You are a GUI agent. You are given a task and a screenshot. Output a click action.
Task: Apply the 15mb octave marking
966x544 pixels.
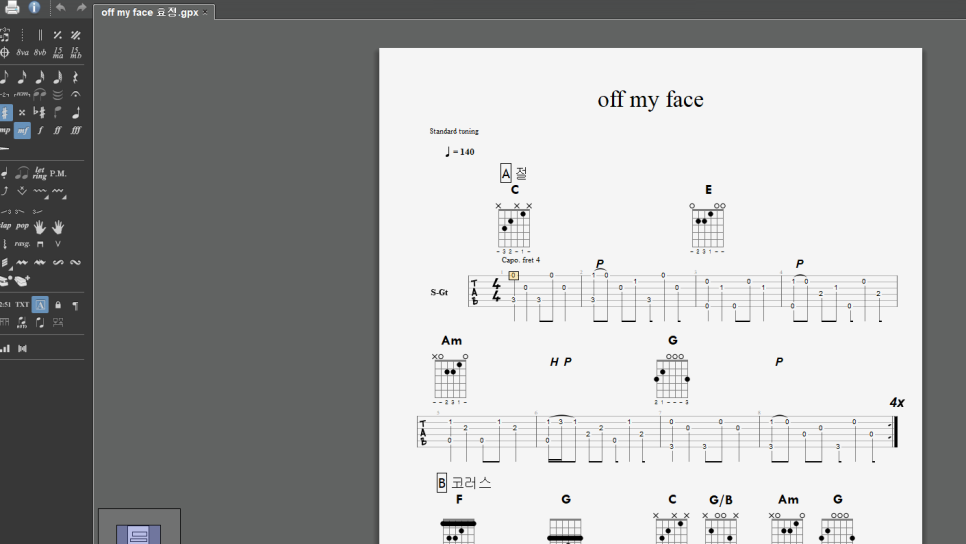[75, 52]
